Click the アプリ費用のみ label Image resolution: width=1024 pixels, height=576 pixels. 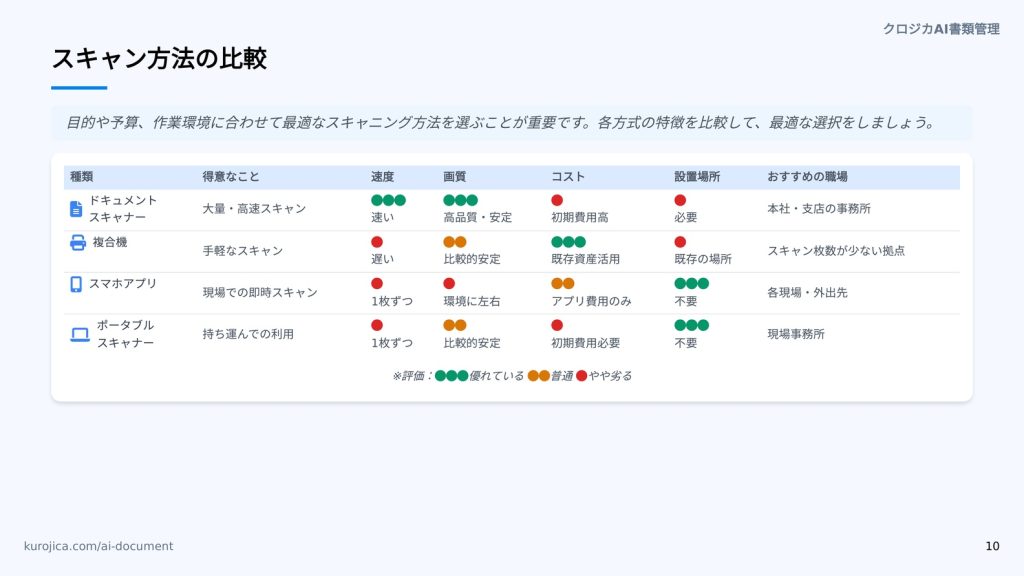click(x=592, y=301)
